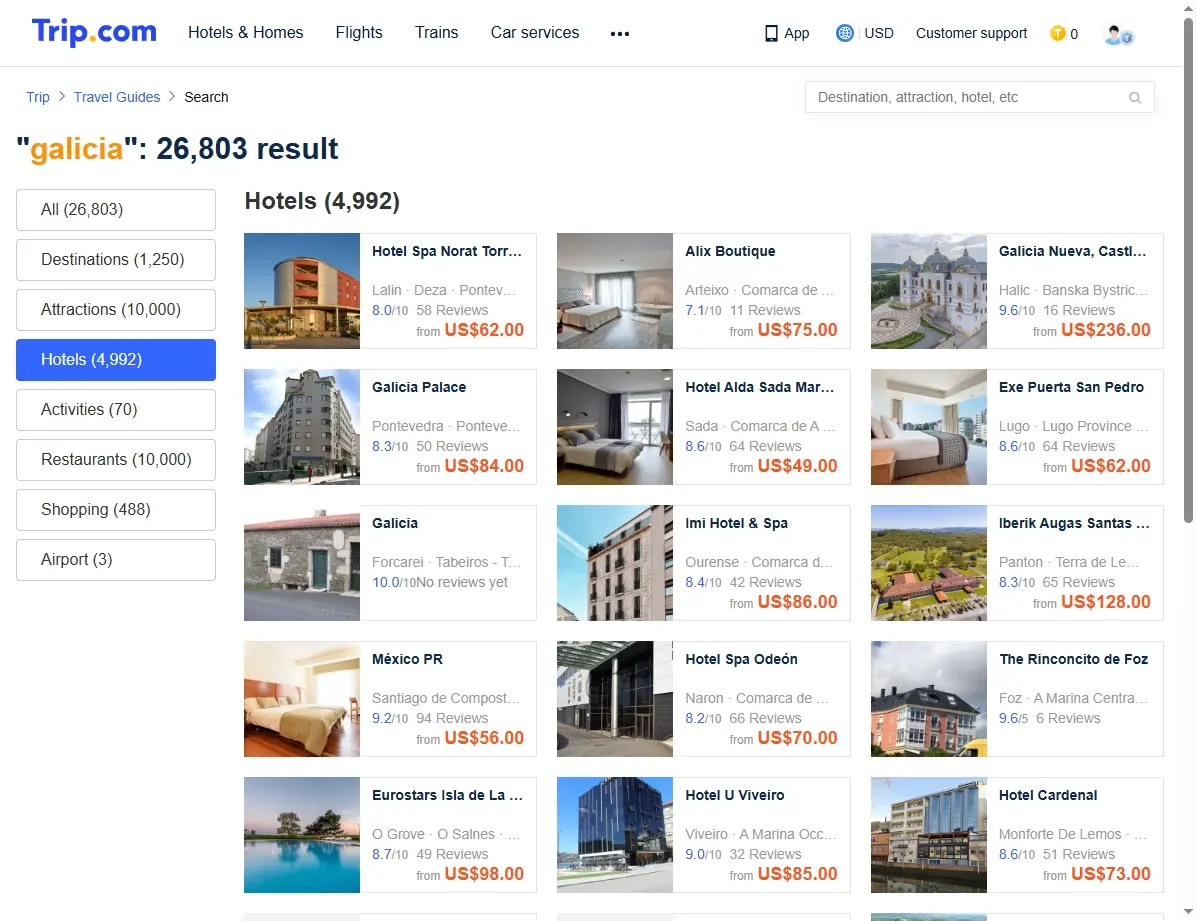Click the US$56.00 price

click(x=484, y=738)
